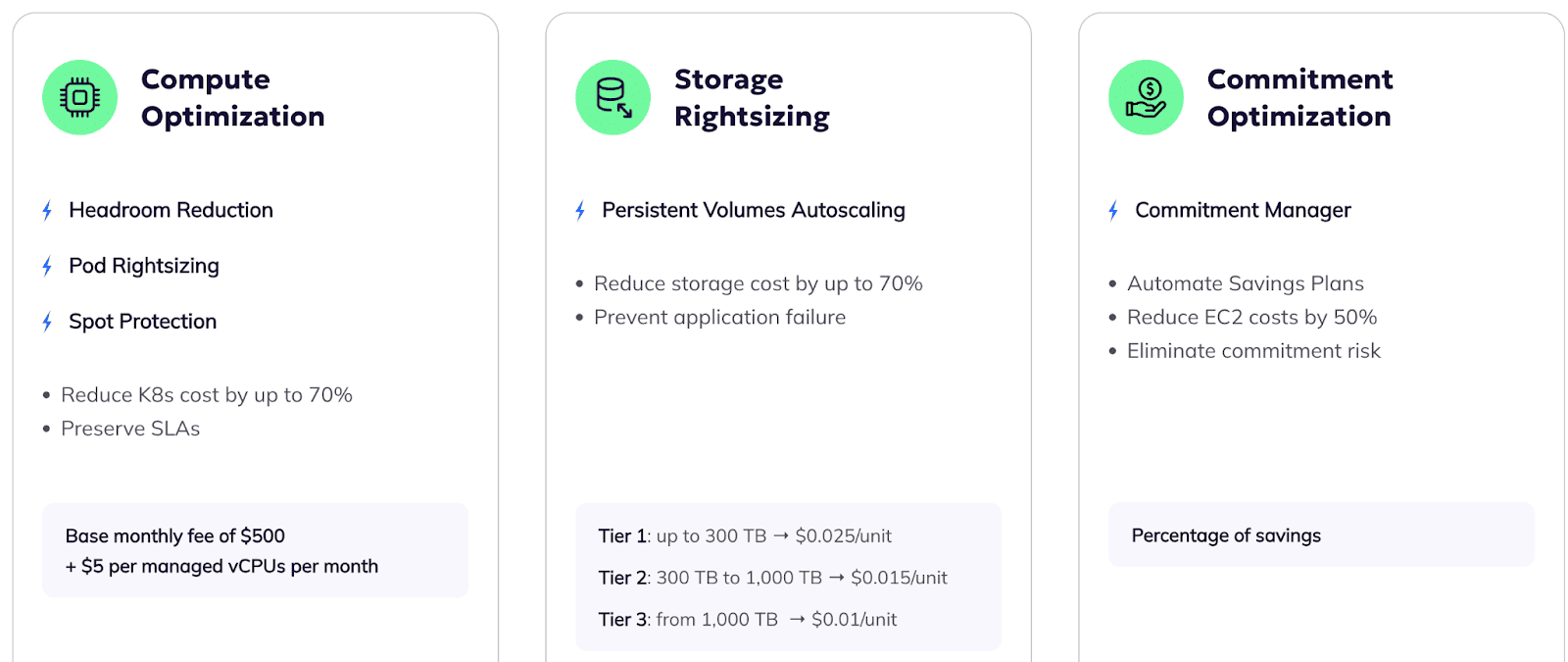
Task: Click the Commitment Optimization hand-with-dollar icon
Action: [x=1146, y=97]
